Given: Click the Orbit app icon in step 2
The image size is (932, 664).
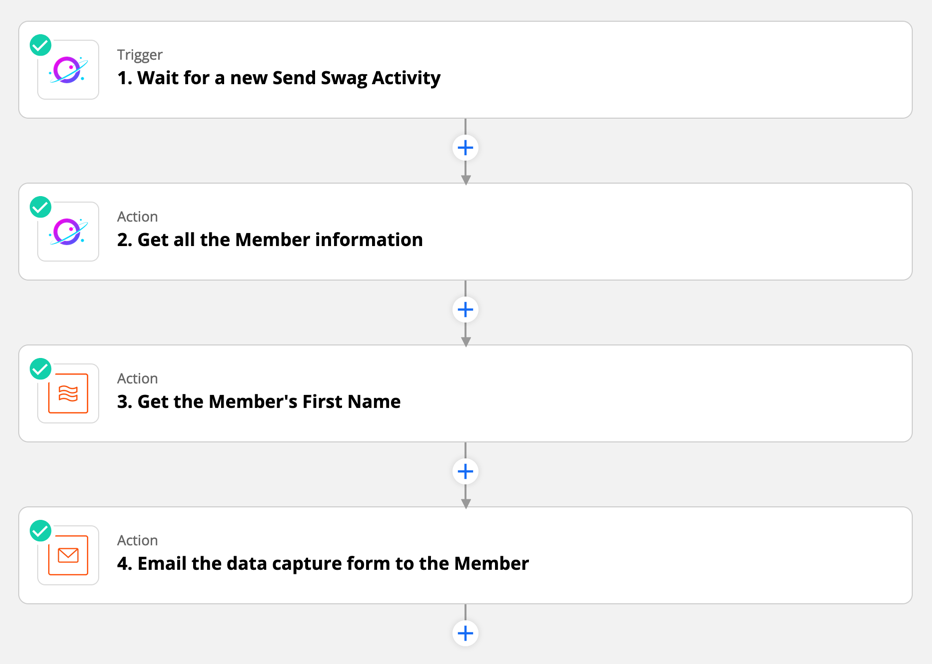Looking at the screenshot, I should point(68,232).
